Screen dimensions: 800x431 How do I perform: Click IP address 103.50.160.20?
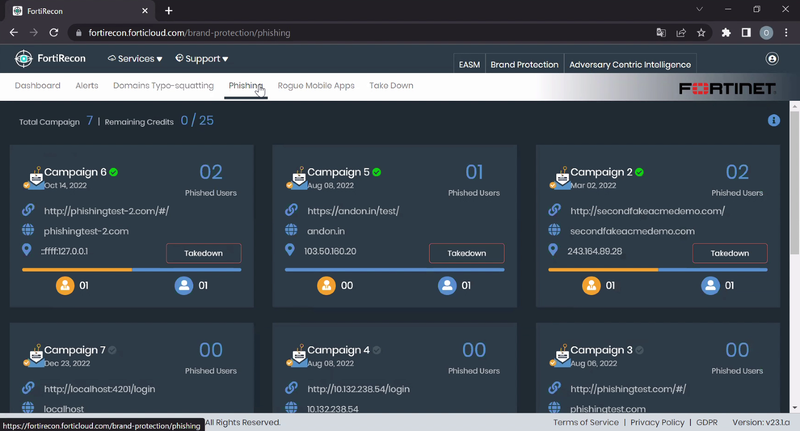(x=330, y=251)
